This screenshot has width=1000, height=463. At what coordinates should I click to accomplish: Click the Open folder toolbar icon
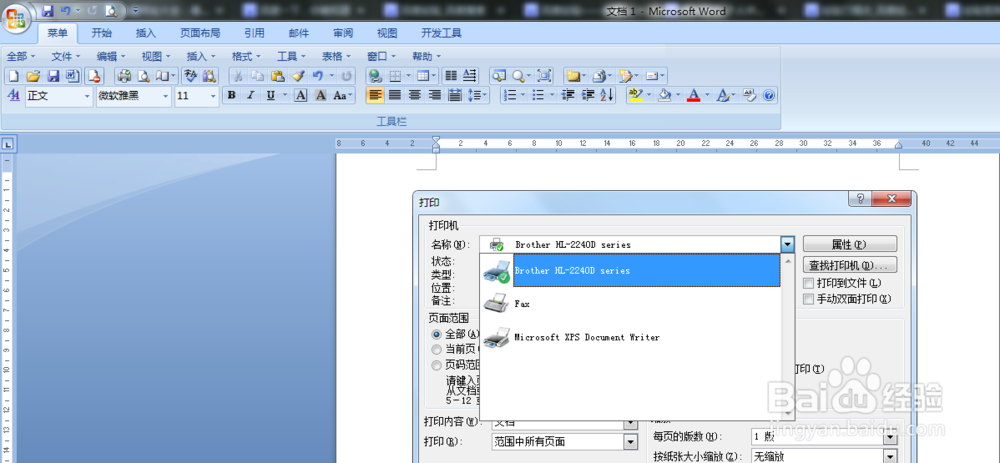33,77
